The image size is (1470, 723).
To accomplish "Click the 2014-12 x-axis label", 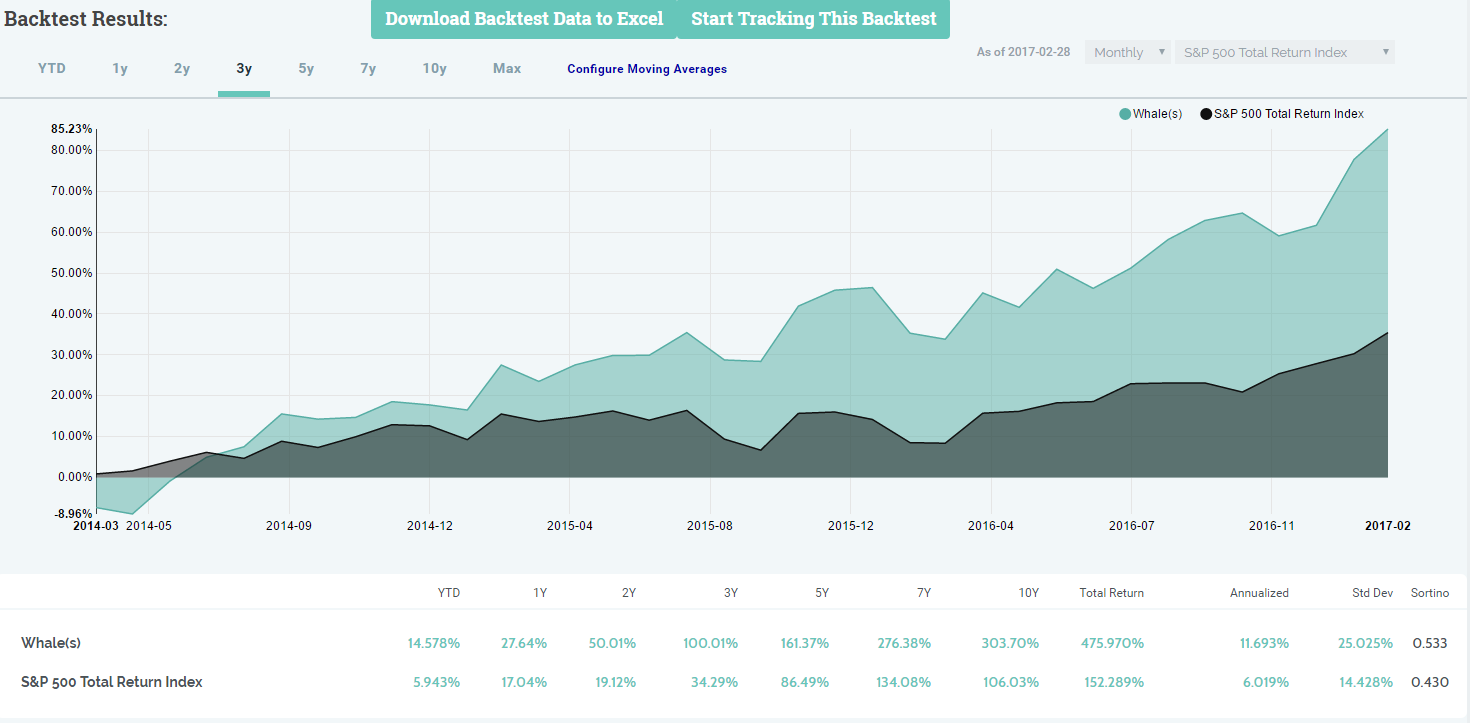I will 428,525.
